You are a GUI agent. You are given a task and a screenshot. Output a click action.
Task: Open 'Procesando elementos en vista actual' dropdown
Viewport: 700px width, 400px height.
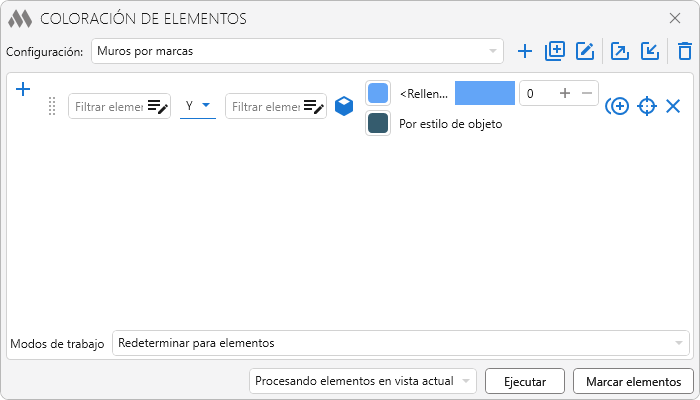pos(363,381)
